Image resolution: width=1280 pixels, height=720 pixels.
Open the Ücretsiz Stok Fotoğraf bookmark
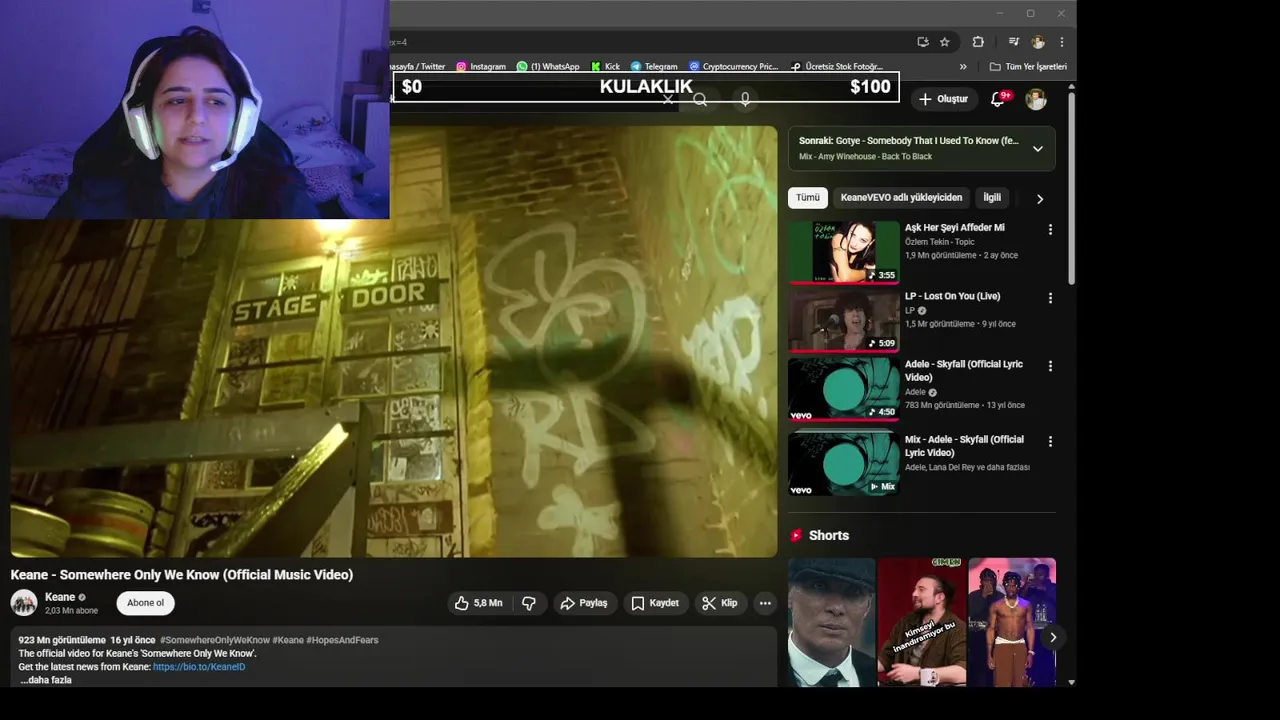tap(837, 67)
